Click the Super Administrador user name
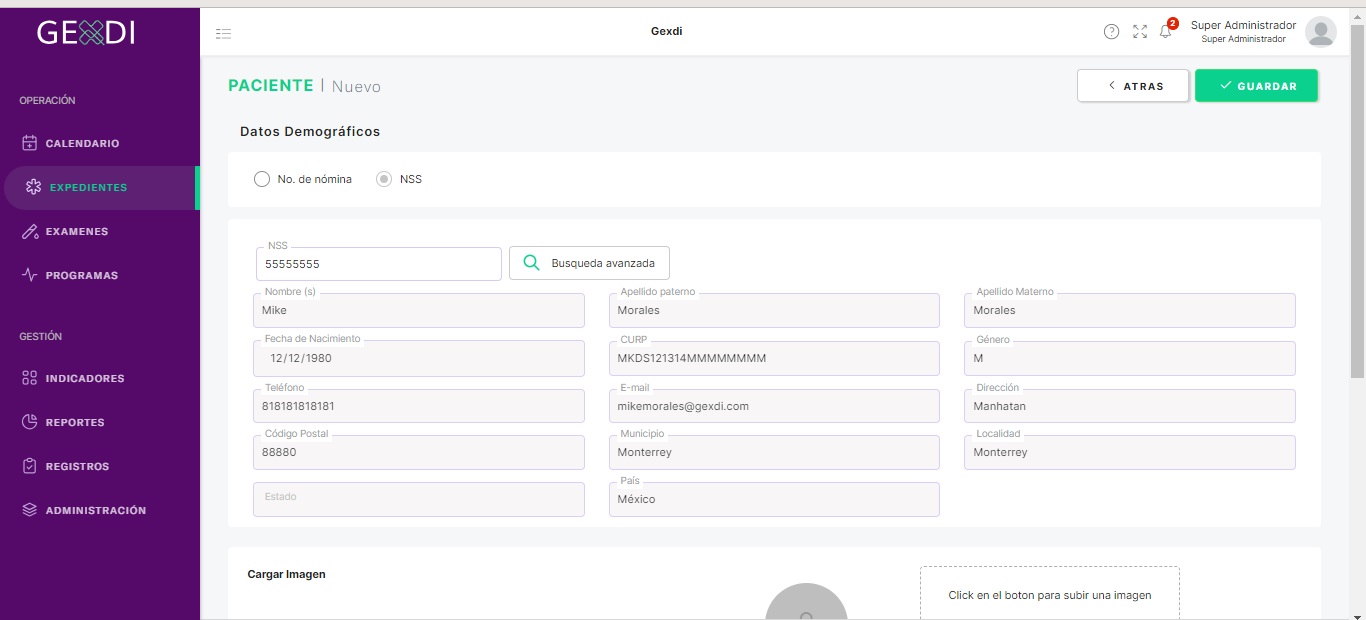Image resolution: width=1366 pixels, height=620 pixels. click(1243, 25)
